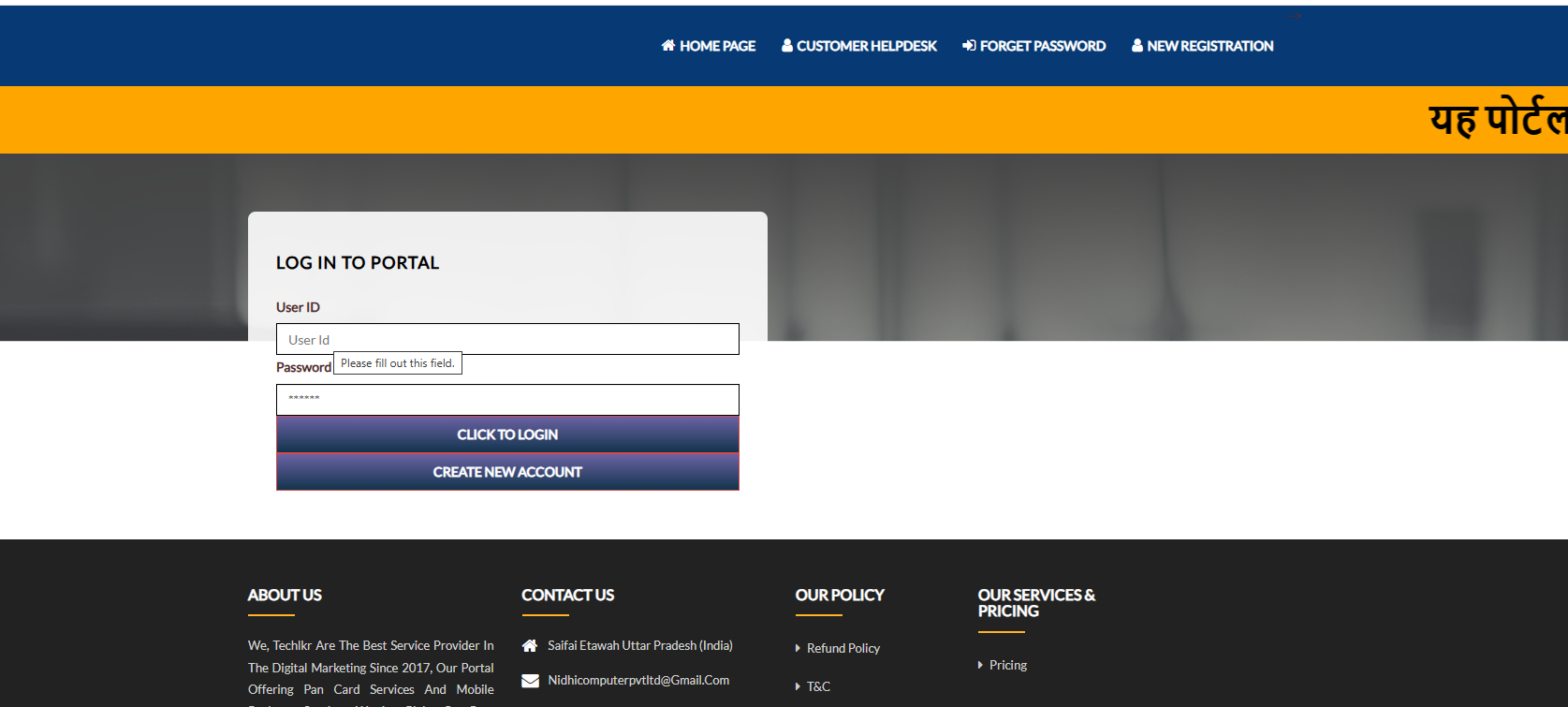Screen dimensions: 1568x707
Task: Click the arrow bullet before Pricing
Action: coord(980,665)
